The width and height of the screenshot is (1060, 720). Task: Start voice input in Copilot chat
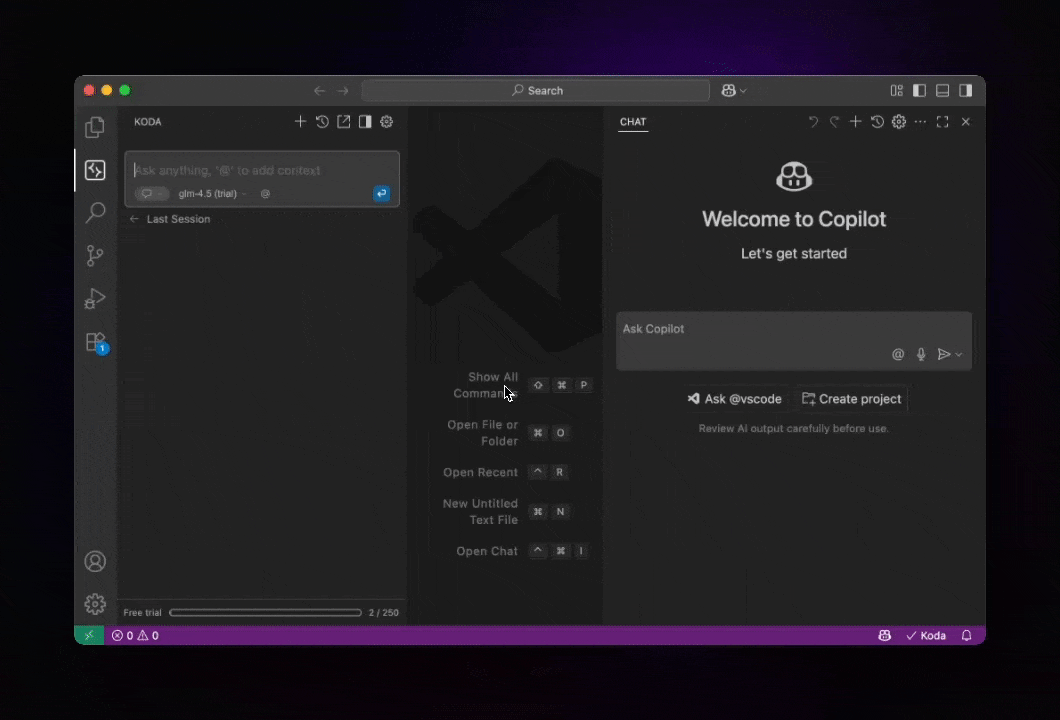(921, 354)
